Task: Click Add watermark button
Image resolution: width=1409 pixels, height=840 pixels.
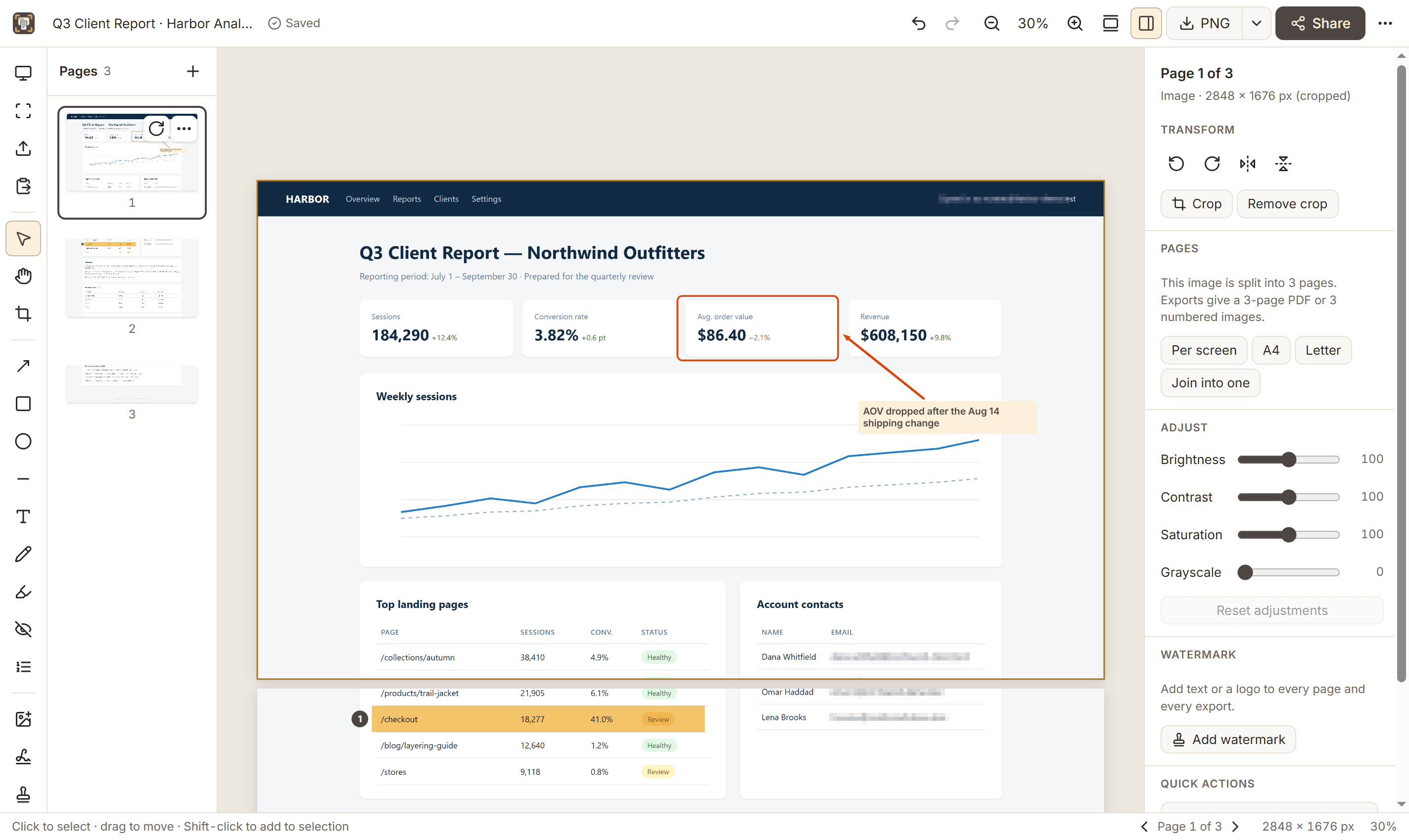Action: (1228, 740)
